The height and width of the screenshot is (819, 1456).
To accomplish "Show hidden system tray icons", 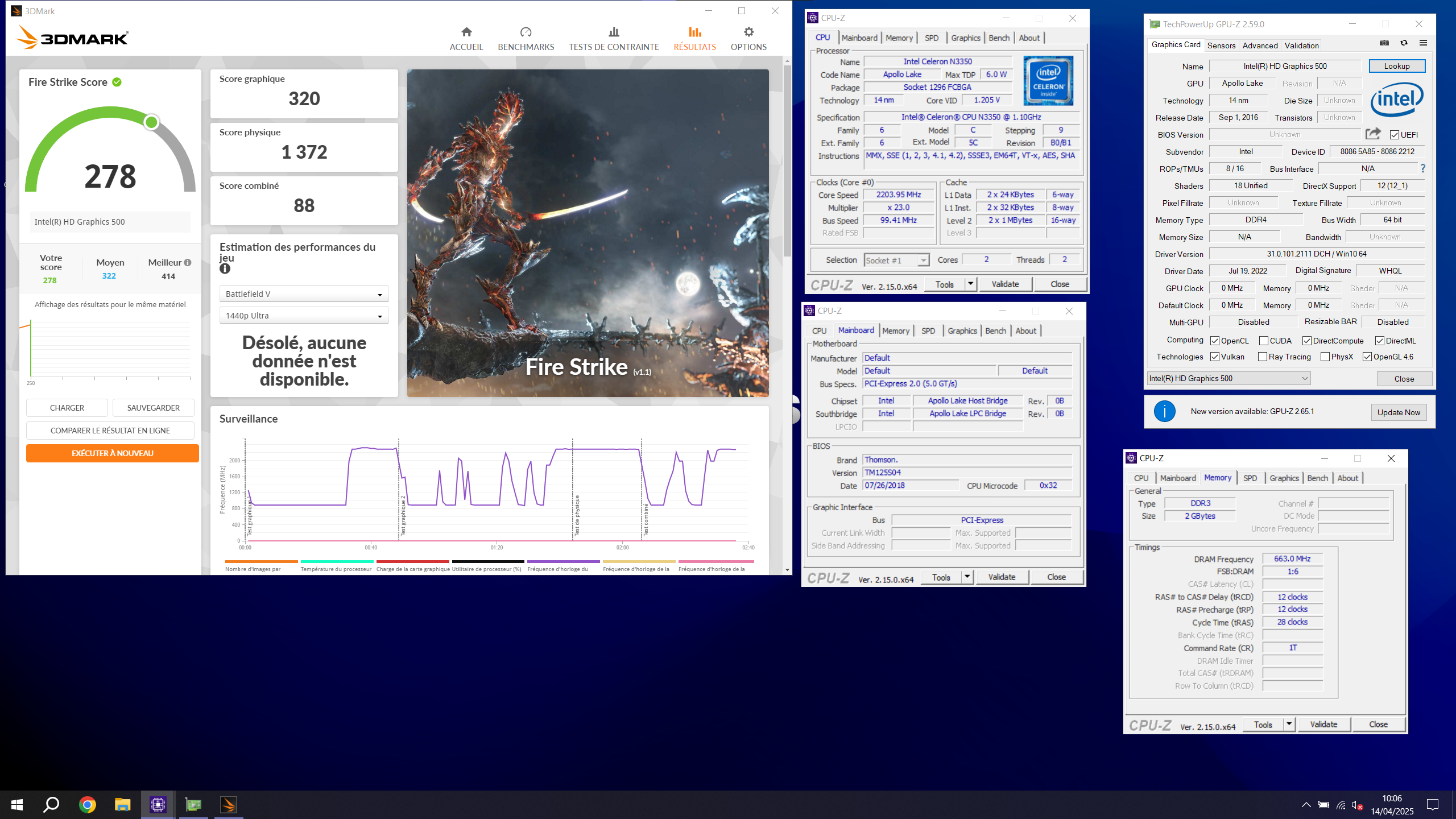I will (x=1306, y=805).
